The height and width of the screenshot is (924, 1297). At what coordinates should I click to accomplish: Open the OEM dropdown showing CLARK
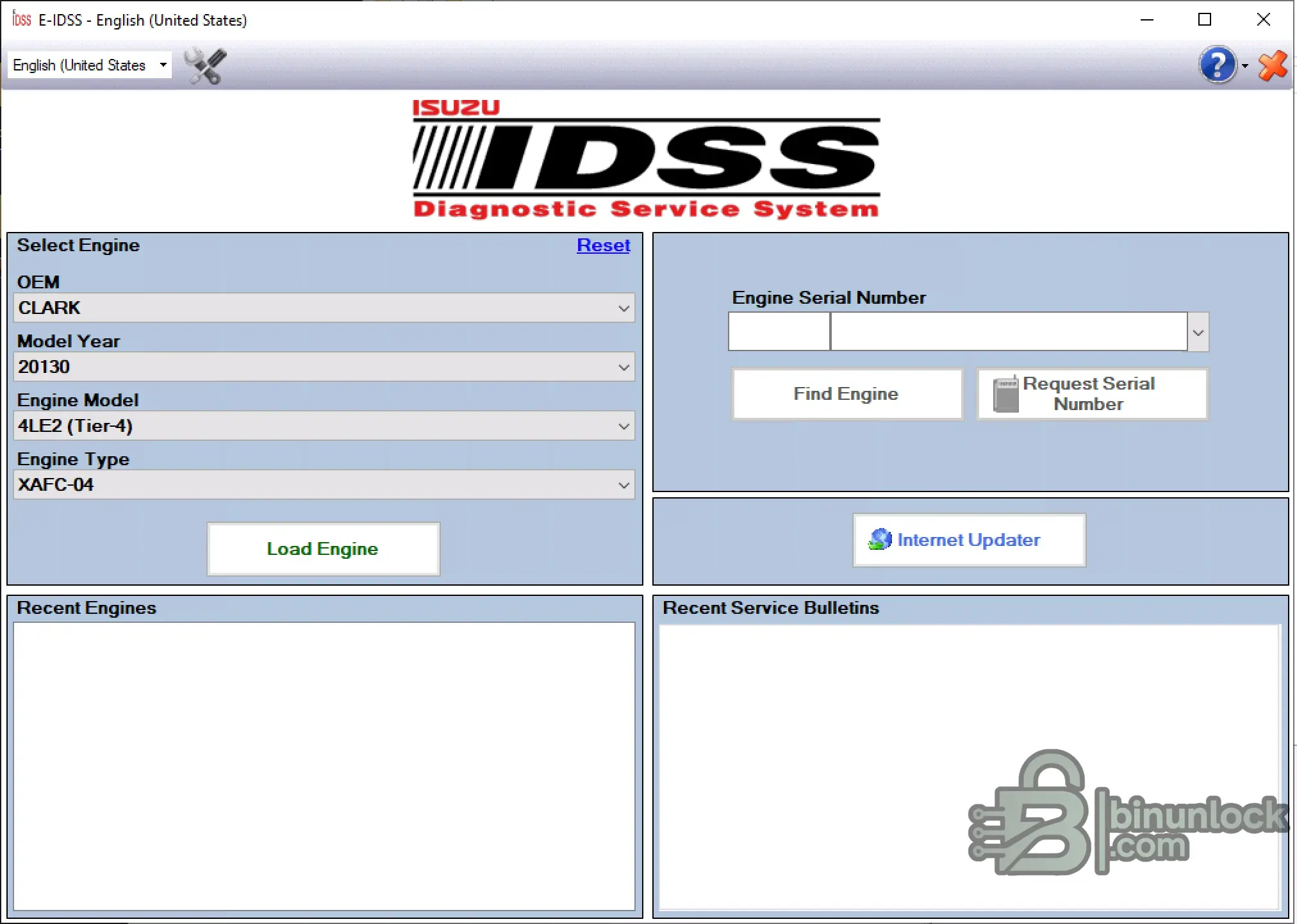(x=324, y=308)
